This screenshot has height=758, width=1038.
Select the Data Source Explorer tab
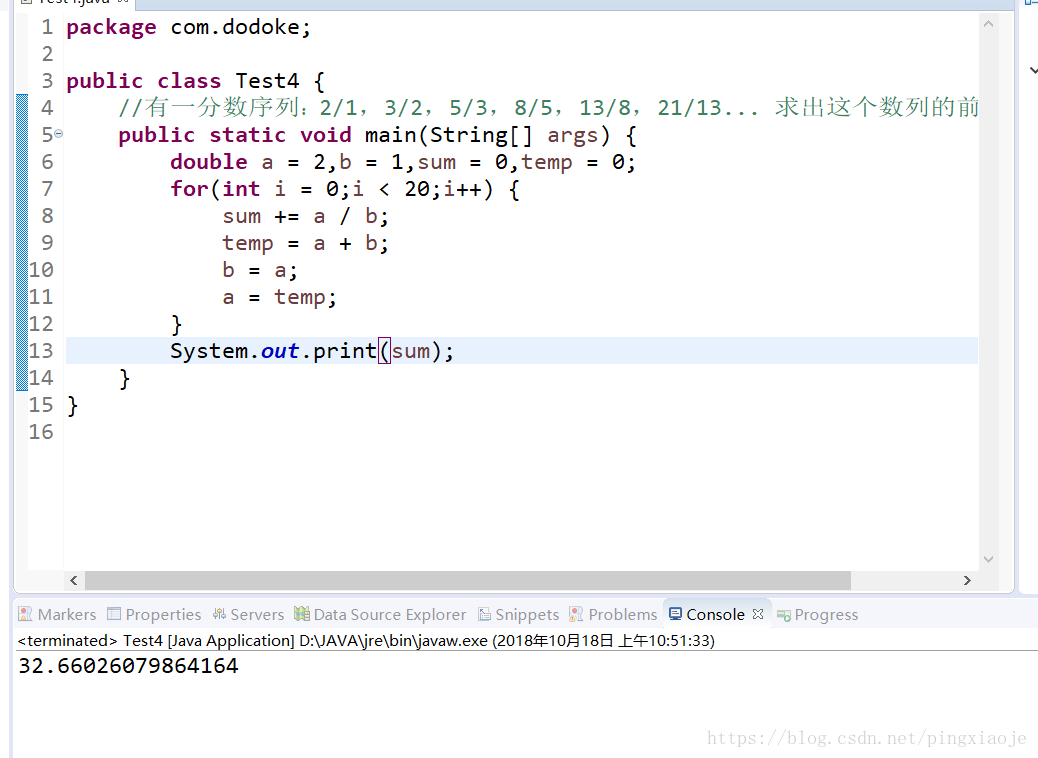(x=381, y=614)
